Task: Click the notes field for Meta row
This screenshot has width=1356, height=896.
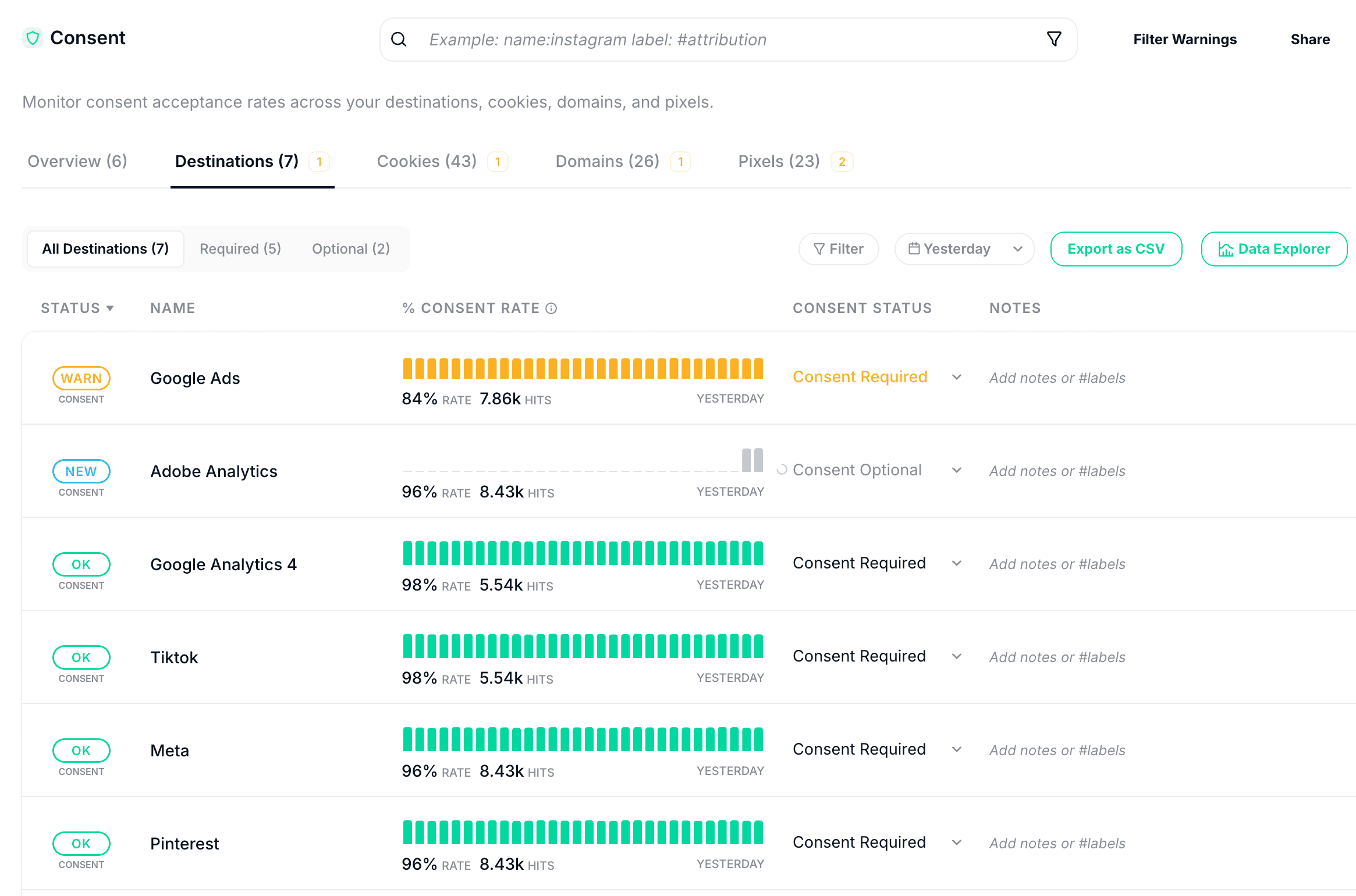Action: click(1057, 751)
